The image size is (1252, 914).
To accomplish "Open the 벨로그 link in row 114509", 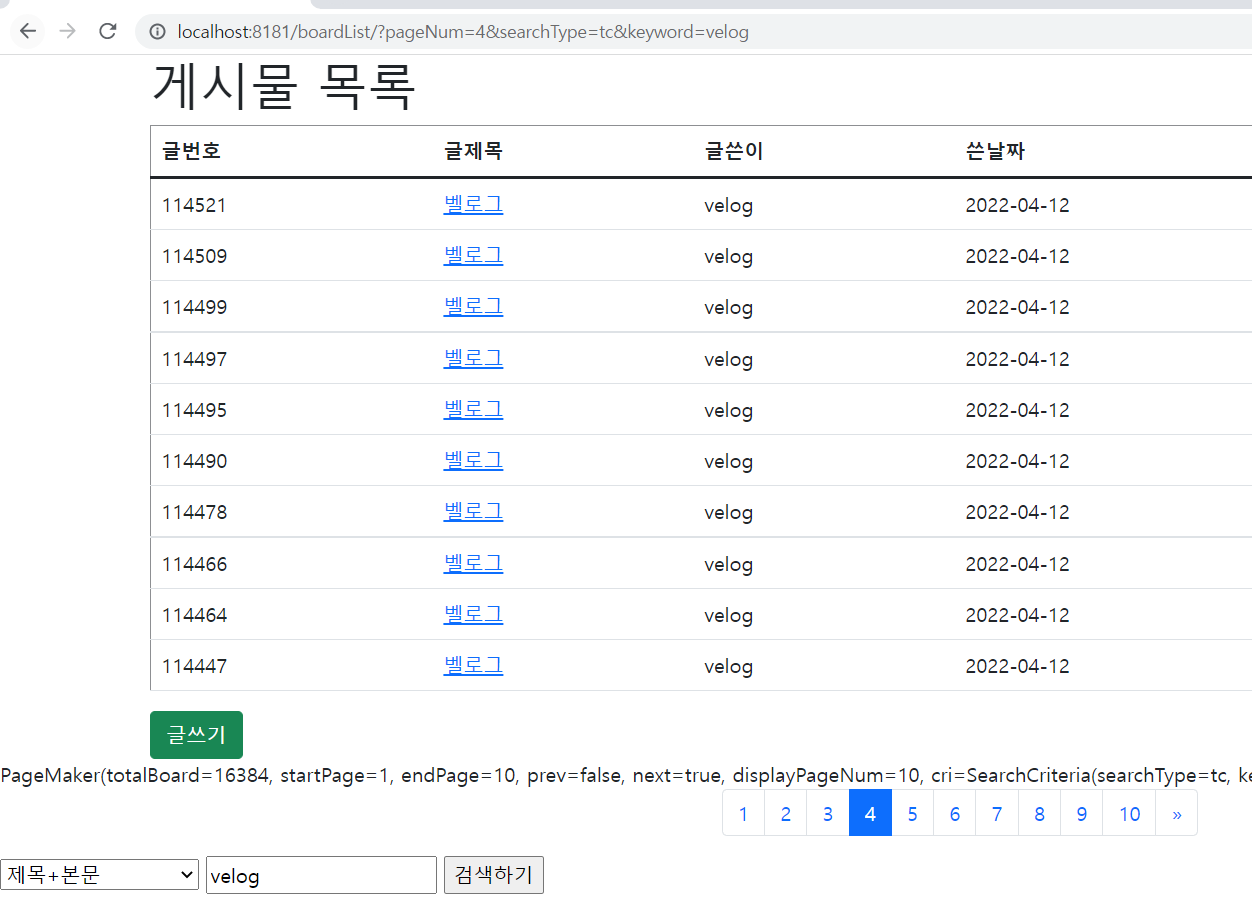I will point(473,256).
